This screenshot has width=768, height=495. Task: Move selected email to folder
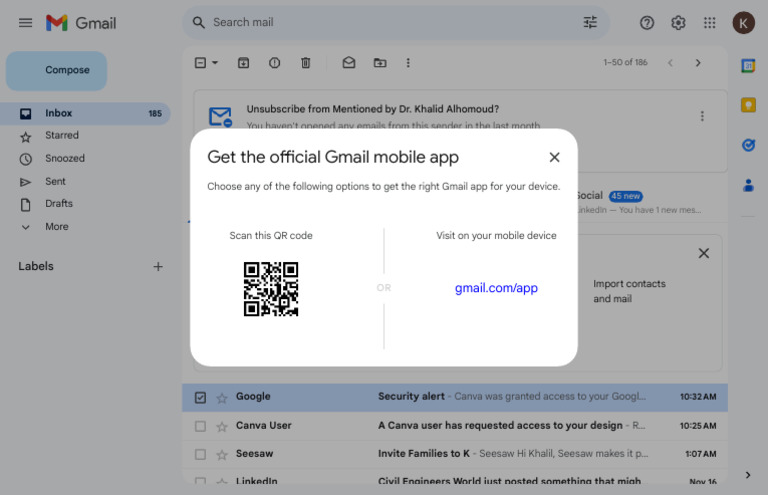click(x=380, y=63)
